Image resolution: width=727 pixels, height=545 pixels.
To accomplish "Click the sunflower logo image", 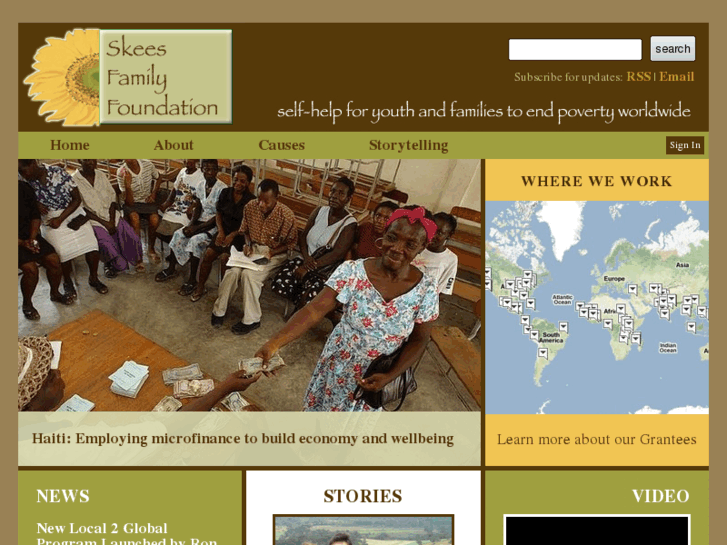I will [62, 77].
